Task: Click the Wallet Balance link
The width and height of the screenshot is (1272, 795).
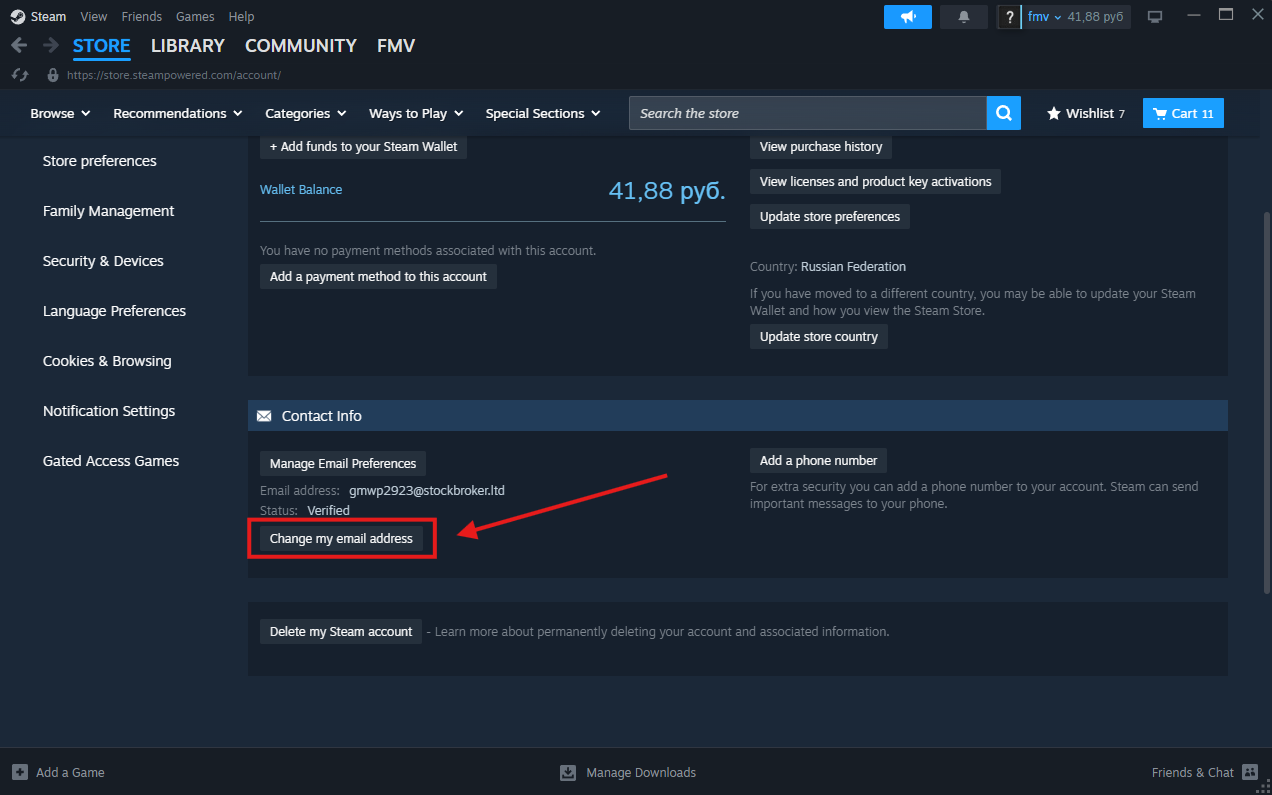Action: click(x=301, y=189)
